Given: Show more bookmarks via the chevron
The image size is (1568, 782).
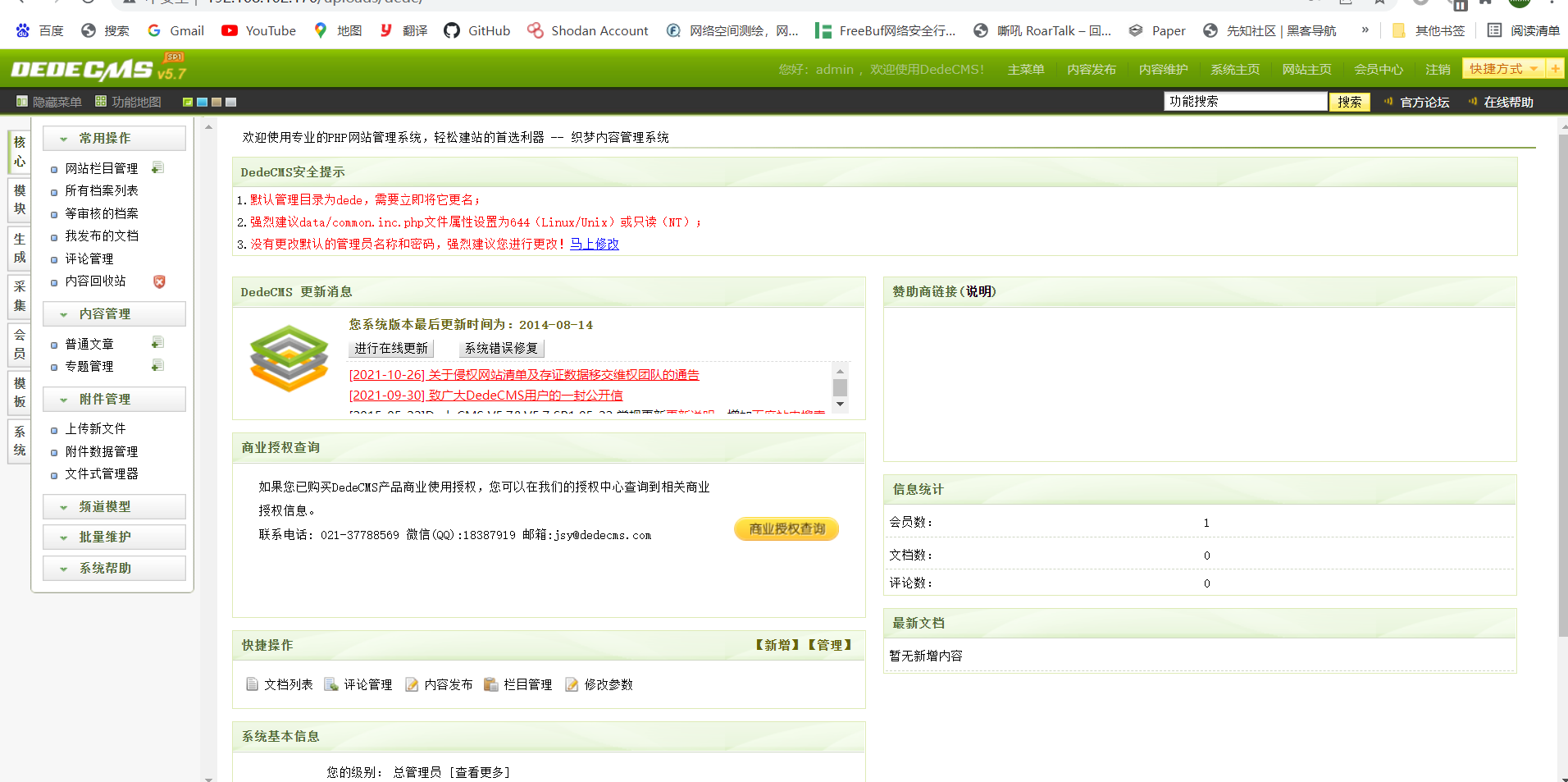Looking at the screenshot, I should coord(1365,30).
